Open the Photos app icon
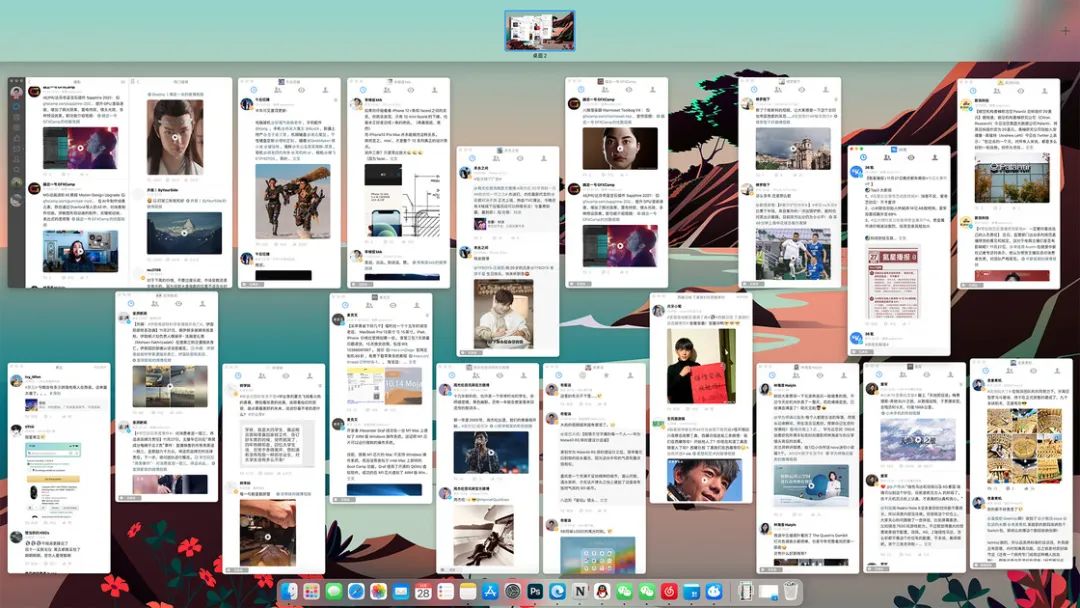 378,591
